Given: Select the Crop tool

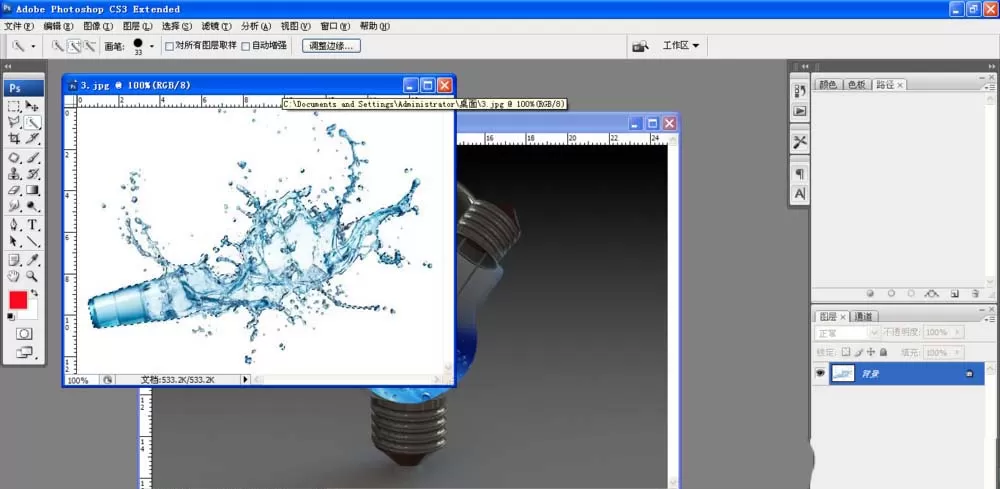Looking at the screenshot, I should (x=15, y=139).
